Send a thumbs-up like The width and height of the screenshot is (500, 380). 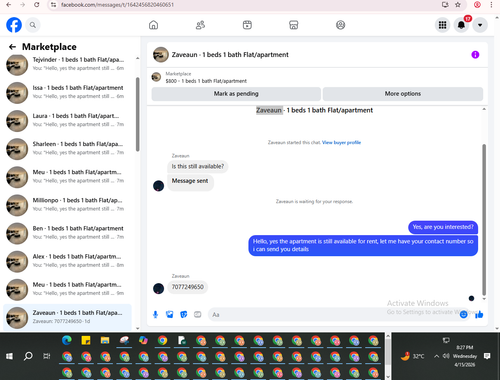coord(479,314)
